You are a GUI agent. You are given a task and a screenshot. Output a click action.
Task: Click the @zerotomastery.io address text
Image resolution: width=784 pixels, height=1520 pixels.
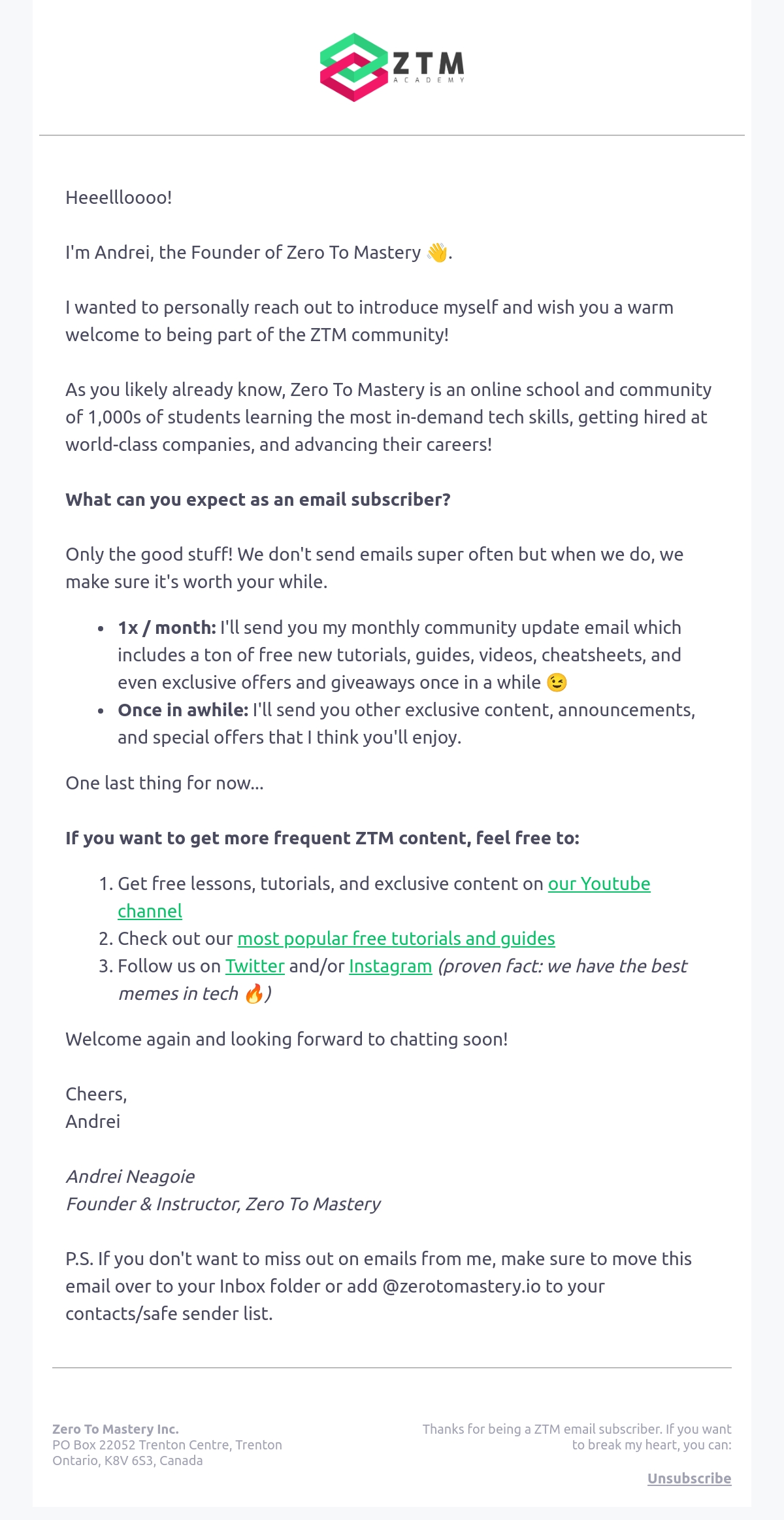[461, 1286]
